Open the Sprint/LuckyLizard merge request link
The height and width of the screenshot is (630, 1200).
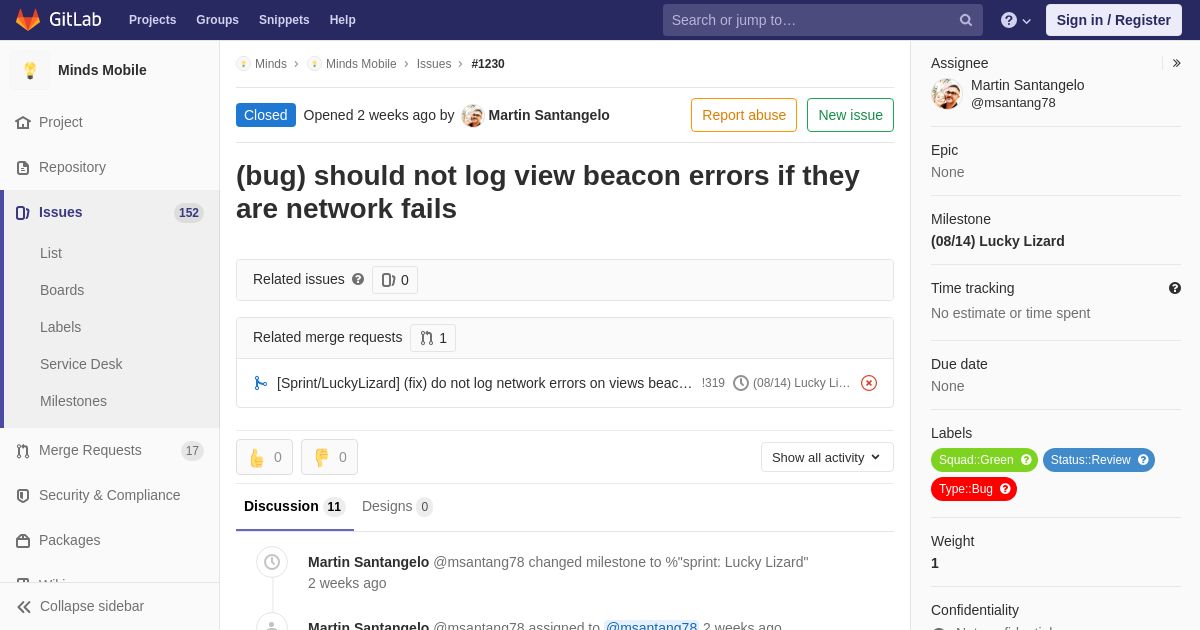pos(484,383)
